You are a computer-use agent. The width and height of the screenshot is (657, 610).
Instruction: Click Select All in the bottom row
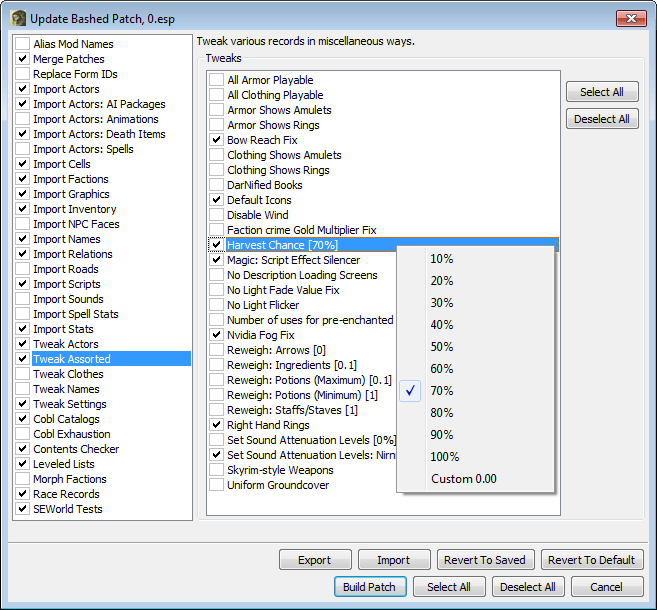(x=449, y=587)
